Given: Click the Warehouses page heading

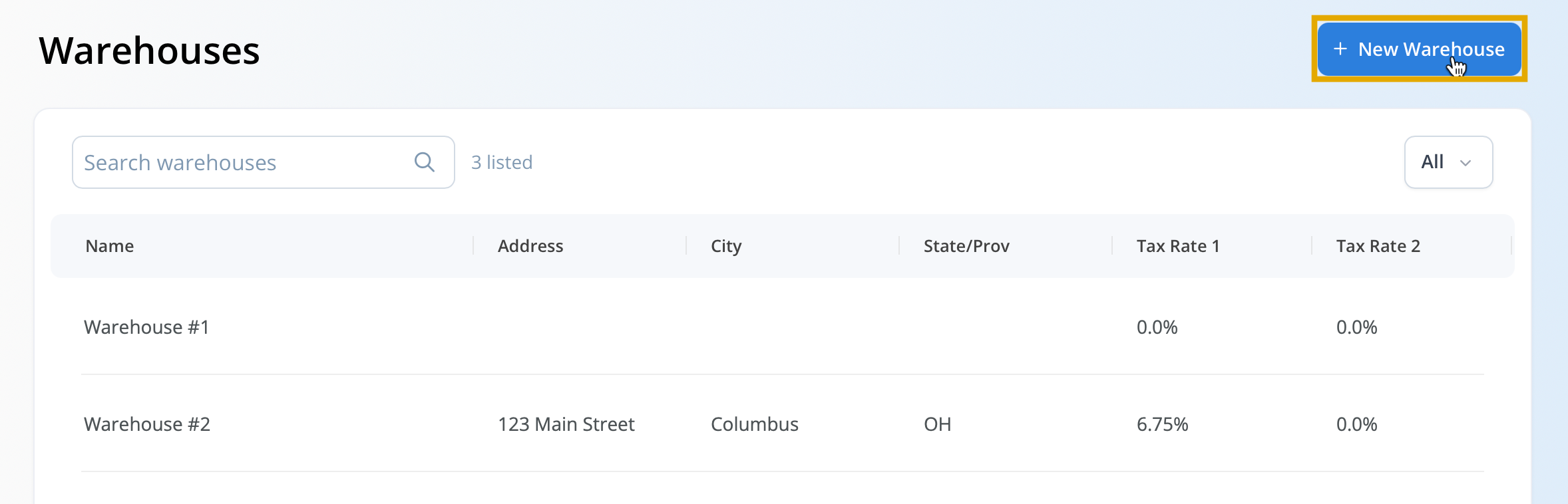Looking at the screenshot, I should pos(150,51).
